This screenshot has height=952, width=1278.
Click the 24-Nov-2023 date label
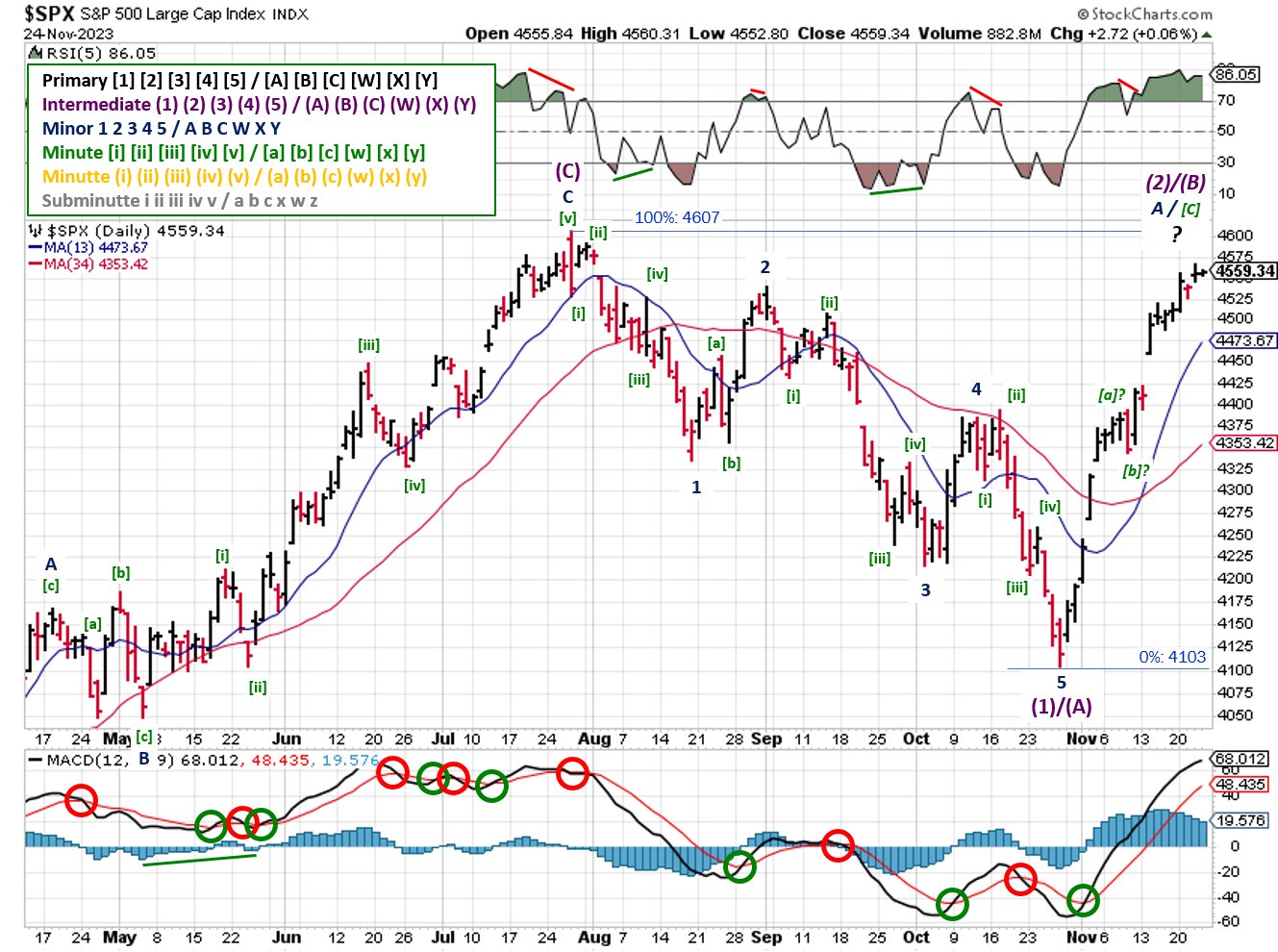tap(68, 34)
